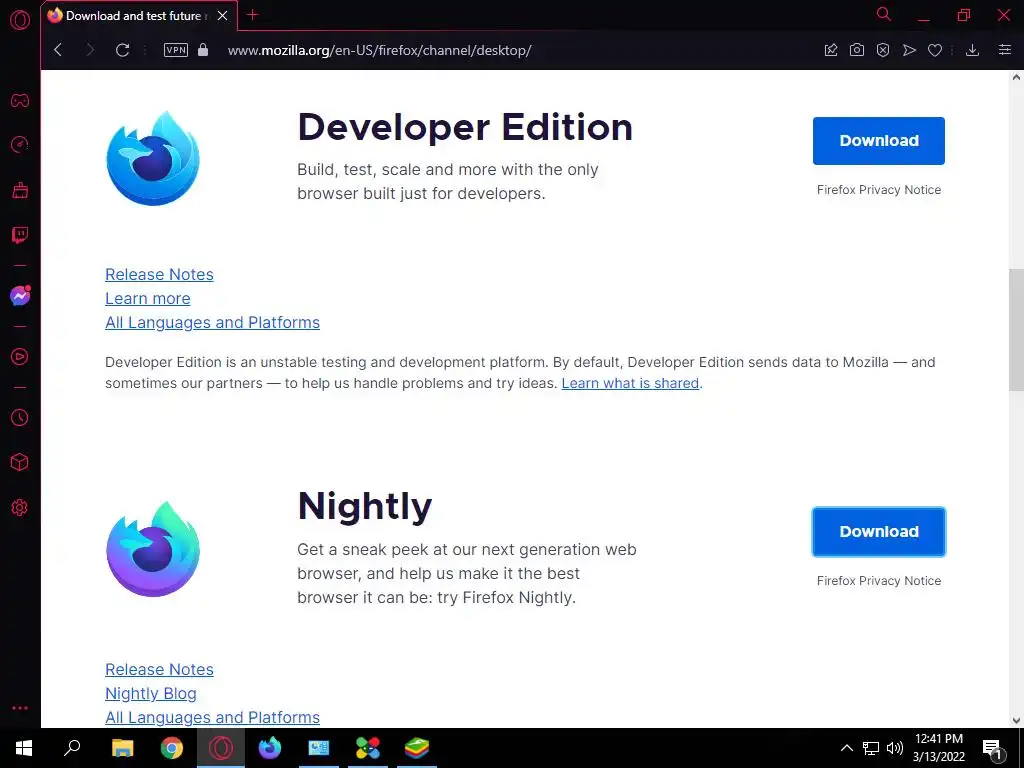
Task: Open Easy Setup menu icon
Action: coord(1005,50)
